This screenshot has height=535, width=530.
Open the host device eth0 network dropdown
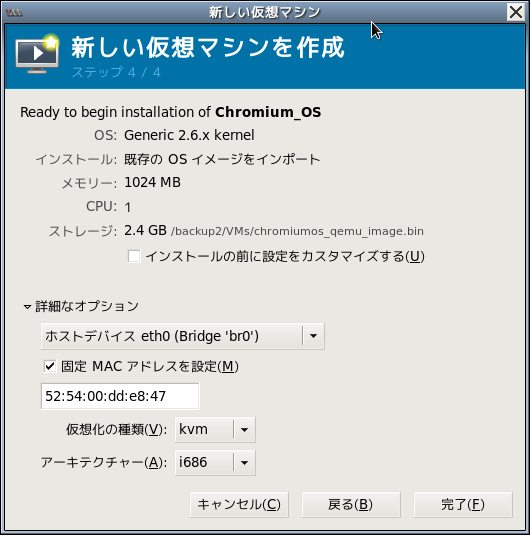click(x=183, y=336)
